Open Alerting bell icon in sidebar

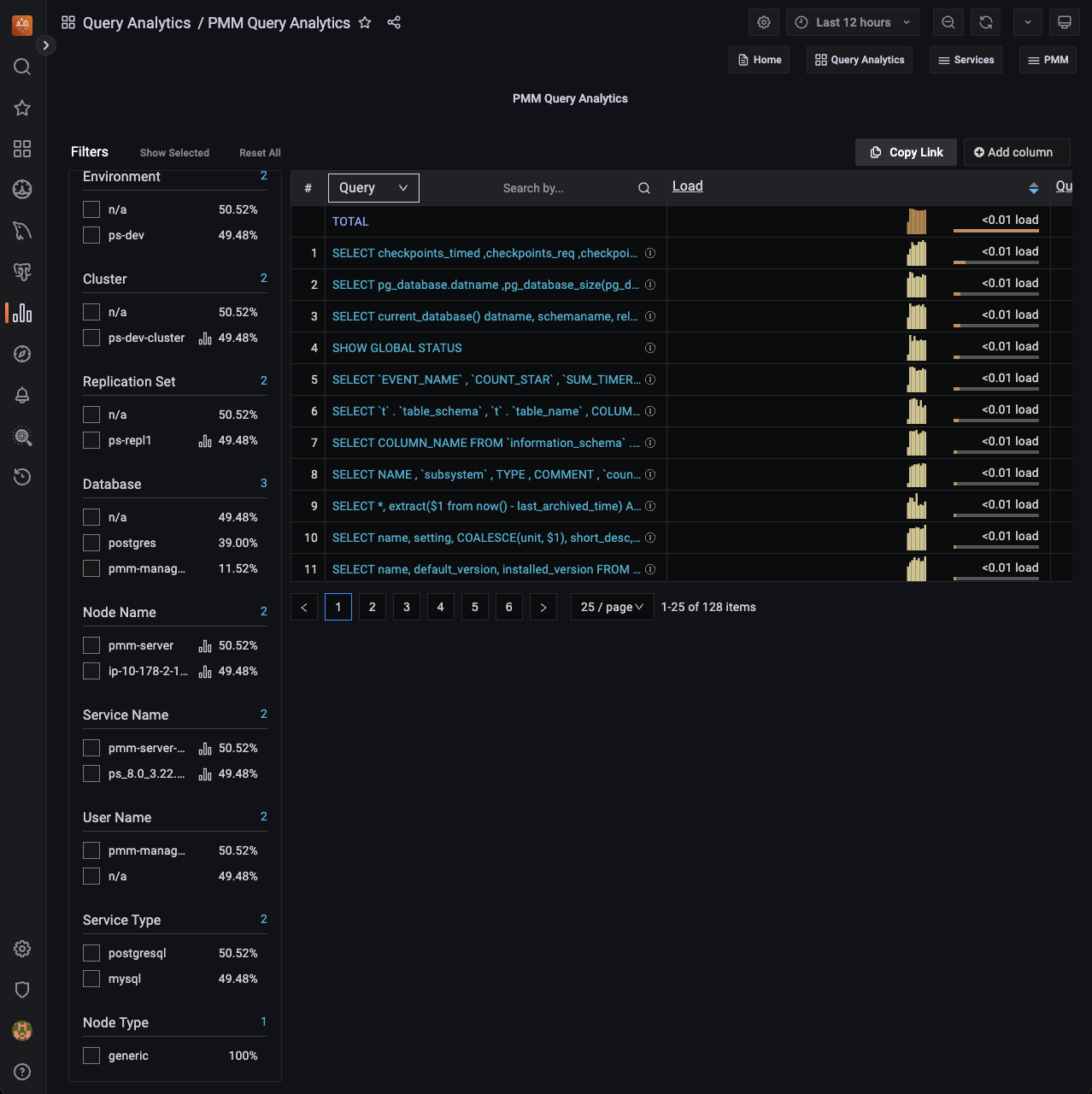(22, 395)
